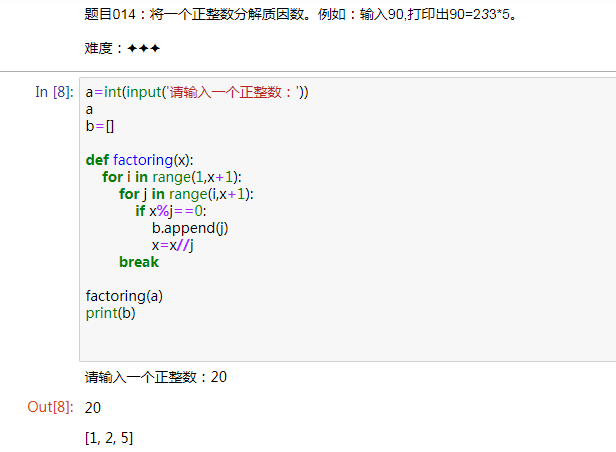Click the for j in range(i,x+1) line
616x452 pixels.
click(186, 194)
